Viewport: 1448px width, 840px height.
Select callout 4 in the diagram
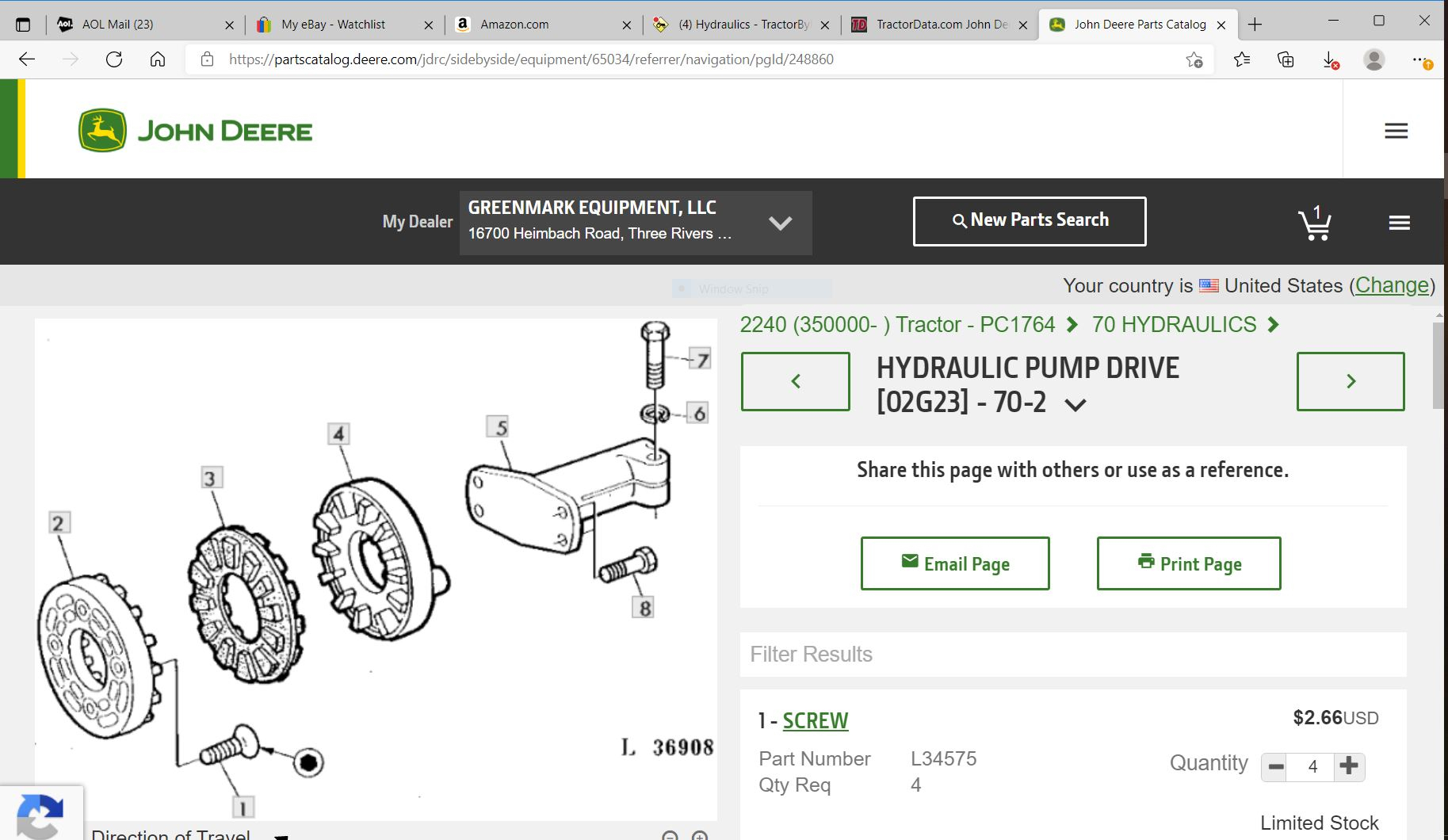pos(338,433)
